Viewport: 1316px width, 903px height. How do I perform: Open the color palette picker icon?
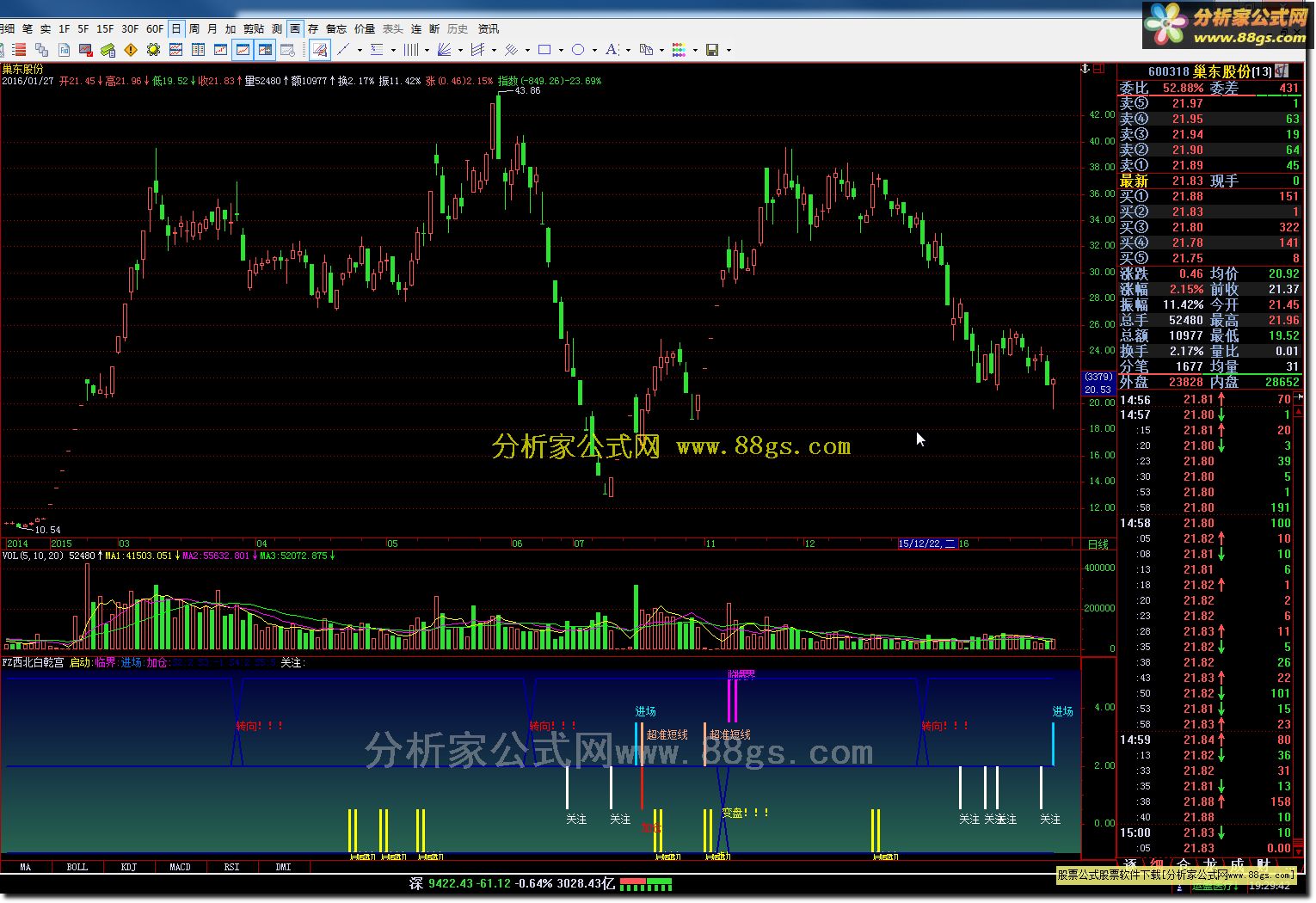679,50
